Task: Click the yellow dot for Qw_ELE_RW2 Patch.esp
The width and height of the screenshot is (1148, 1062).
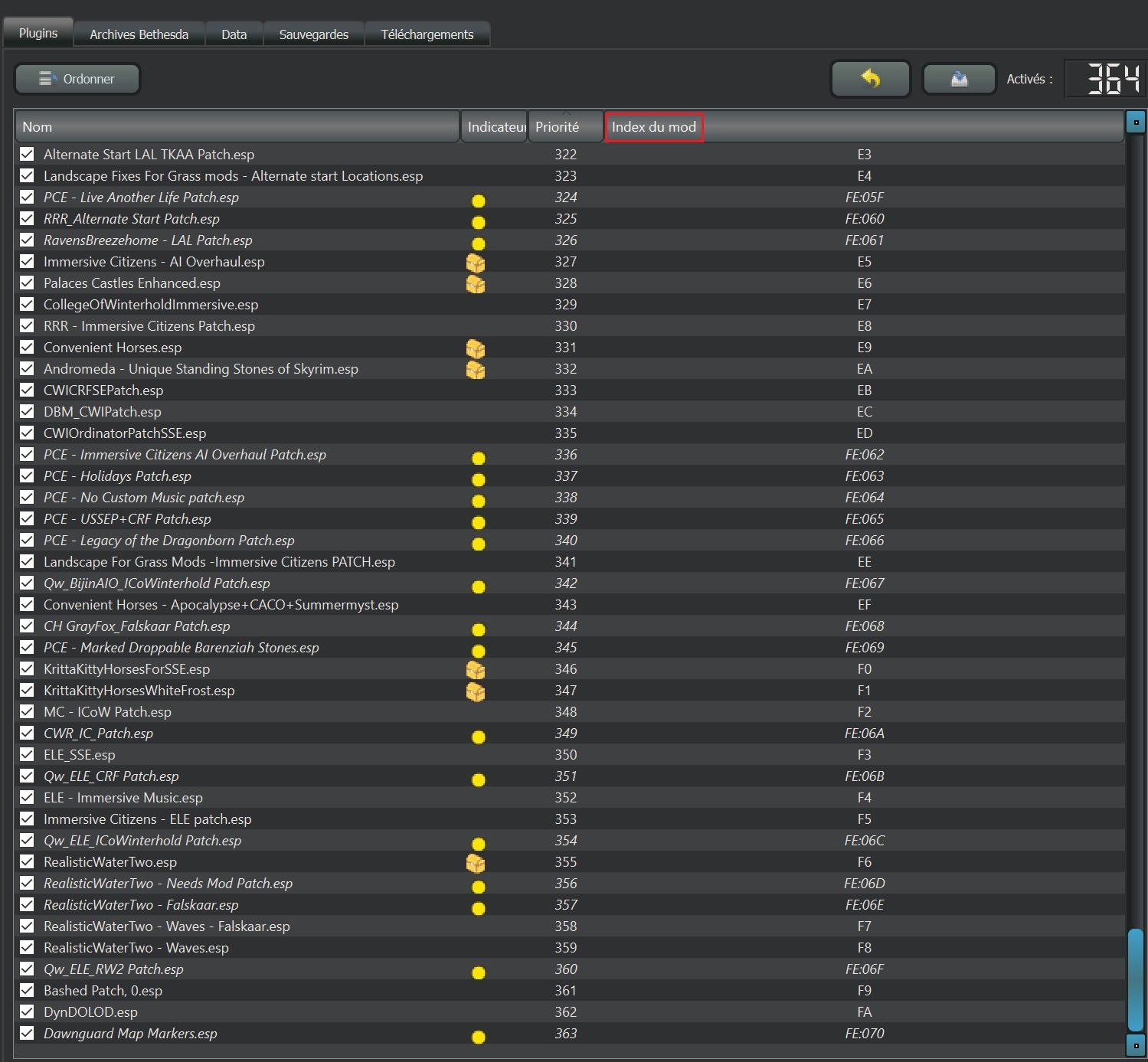Action: coord(479,973)
